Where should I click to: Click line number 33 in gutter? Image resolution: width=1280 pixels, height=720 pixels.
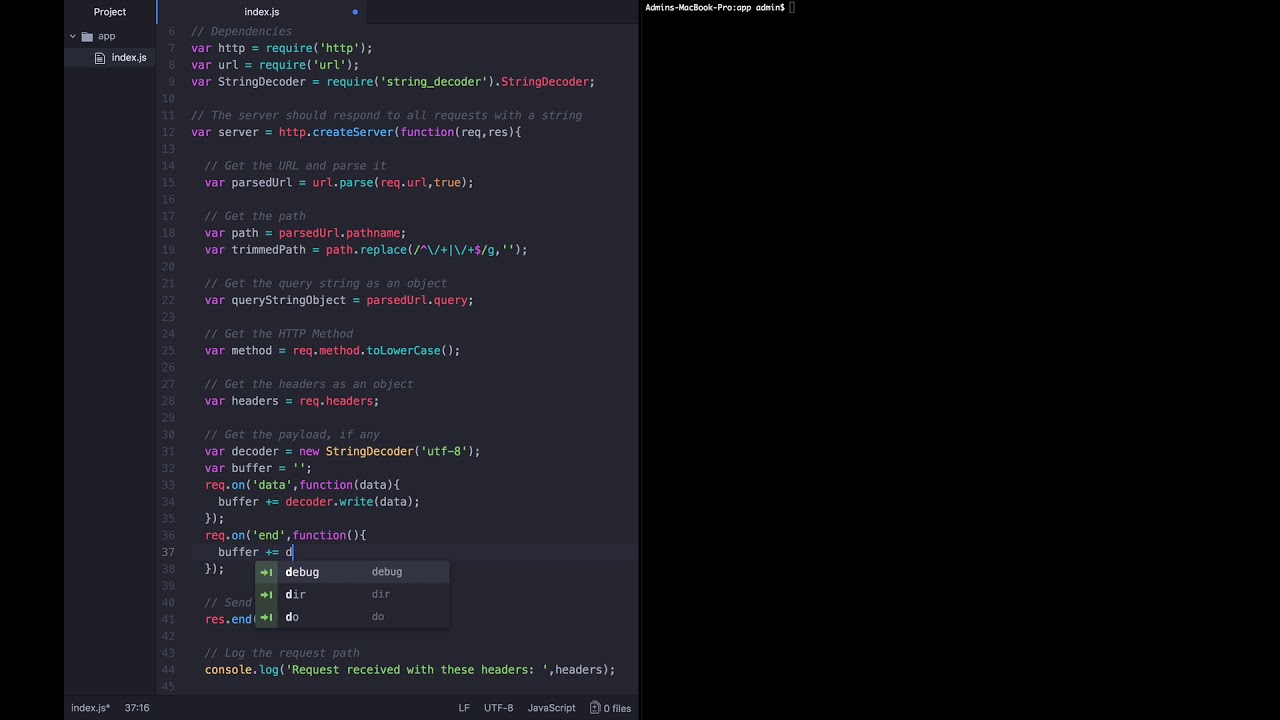tap(169, 485)
